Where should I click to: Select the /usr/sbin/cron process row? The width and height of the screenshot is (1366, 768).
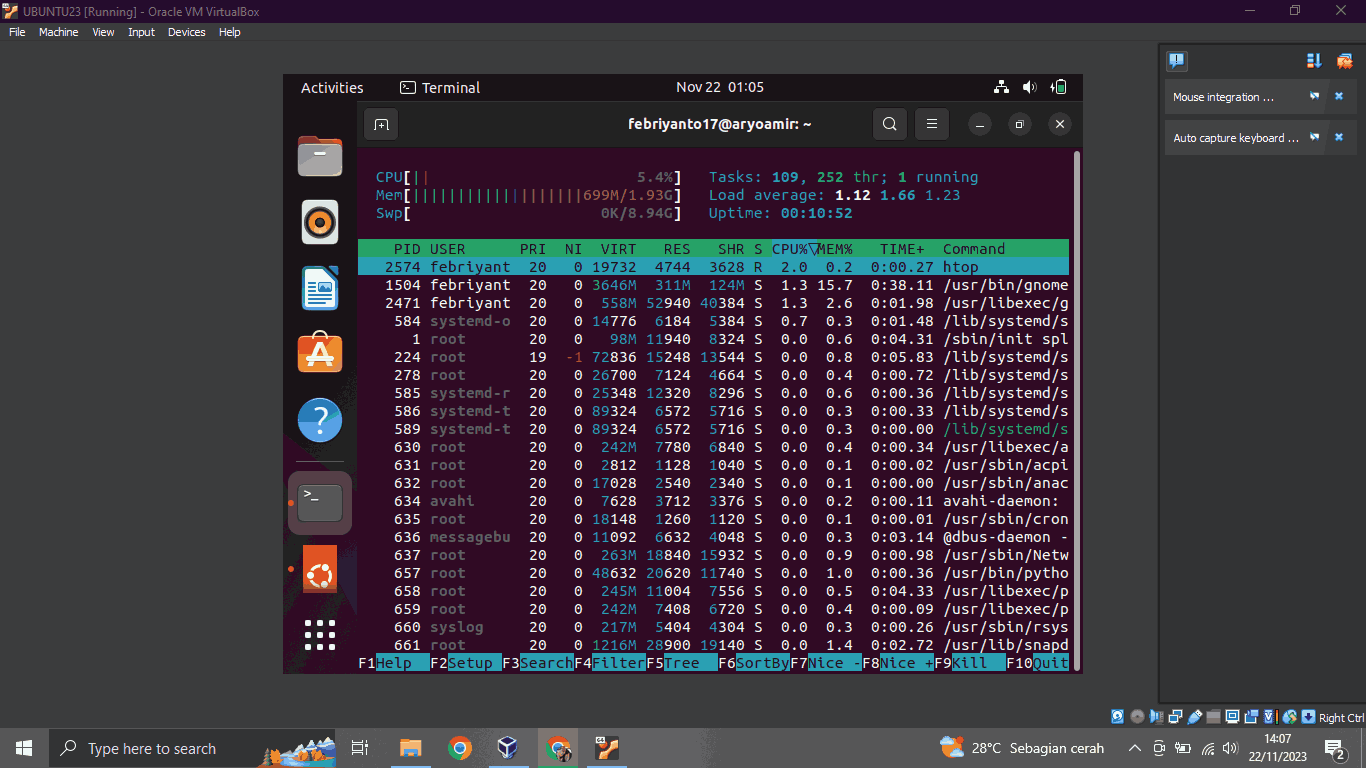713,519
